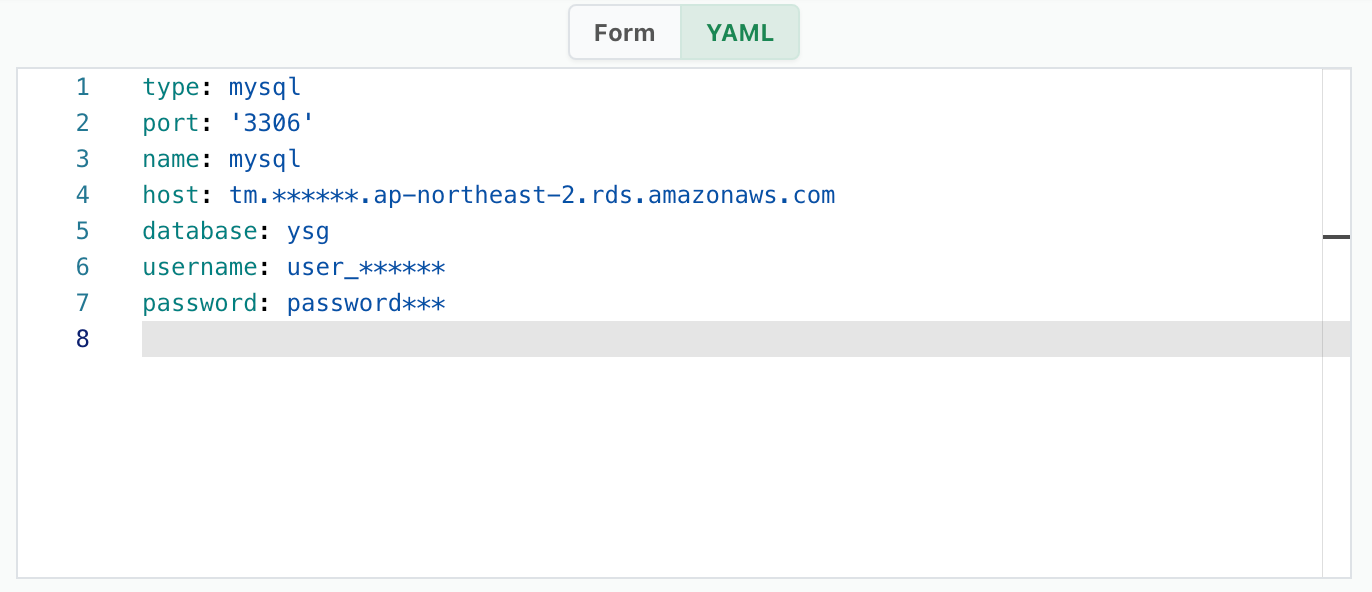
Task: Click line number 8 in the gutter
Action: [x=82, y=339]
